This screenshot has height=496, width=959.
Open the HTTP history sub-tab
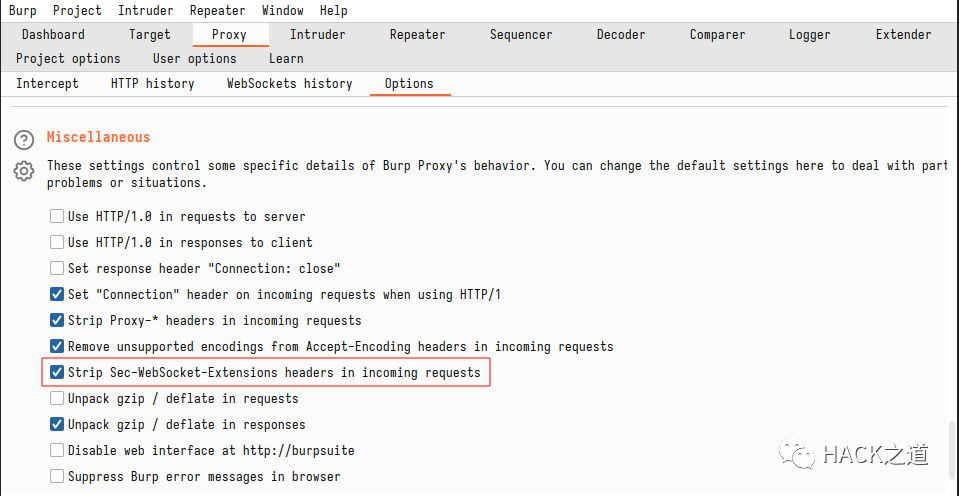pos(152,83)
